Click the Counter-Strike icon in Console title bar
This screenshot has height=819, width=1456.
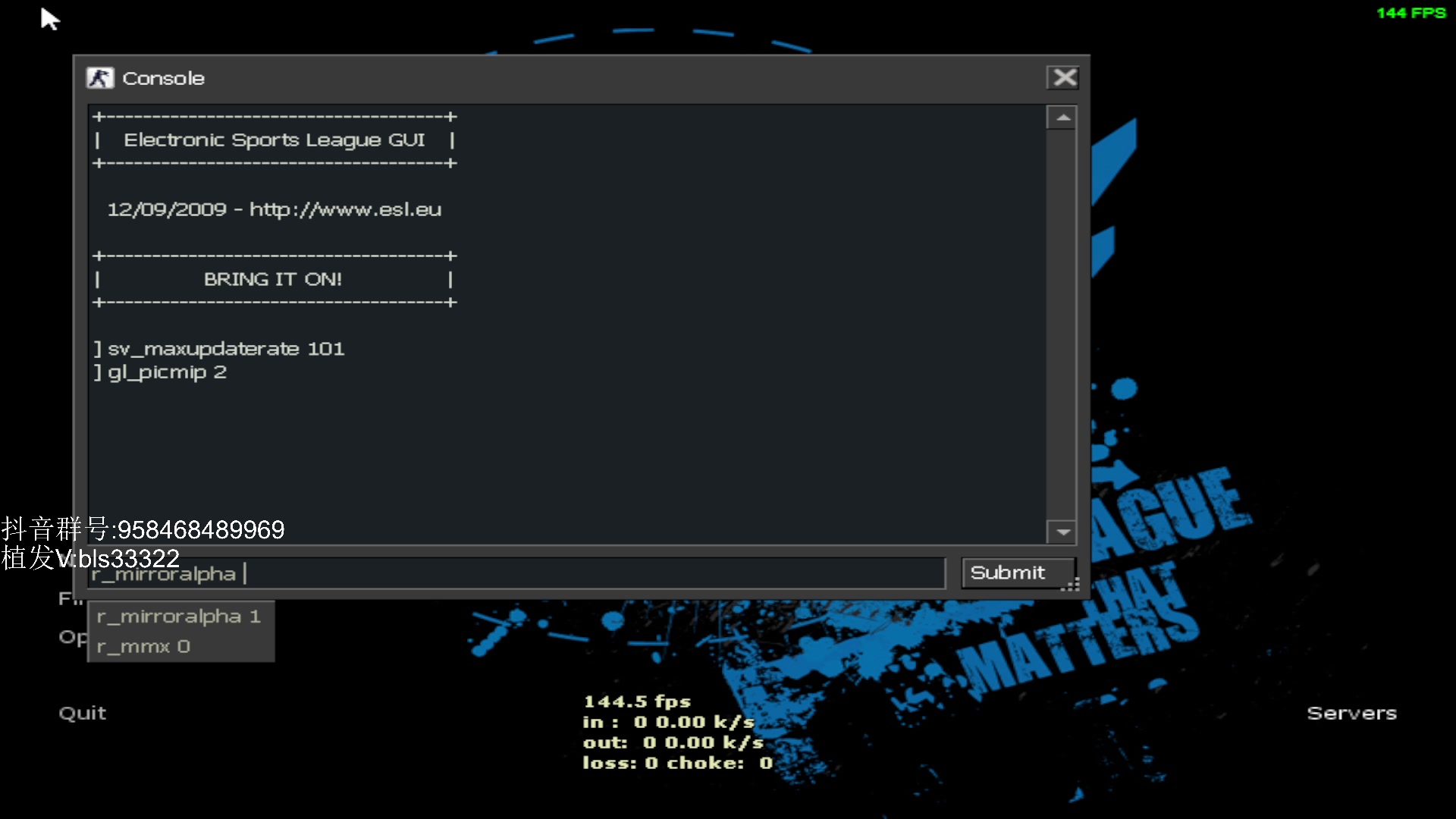[99, 78]
